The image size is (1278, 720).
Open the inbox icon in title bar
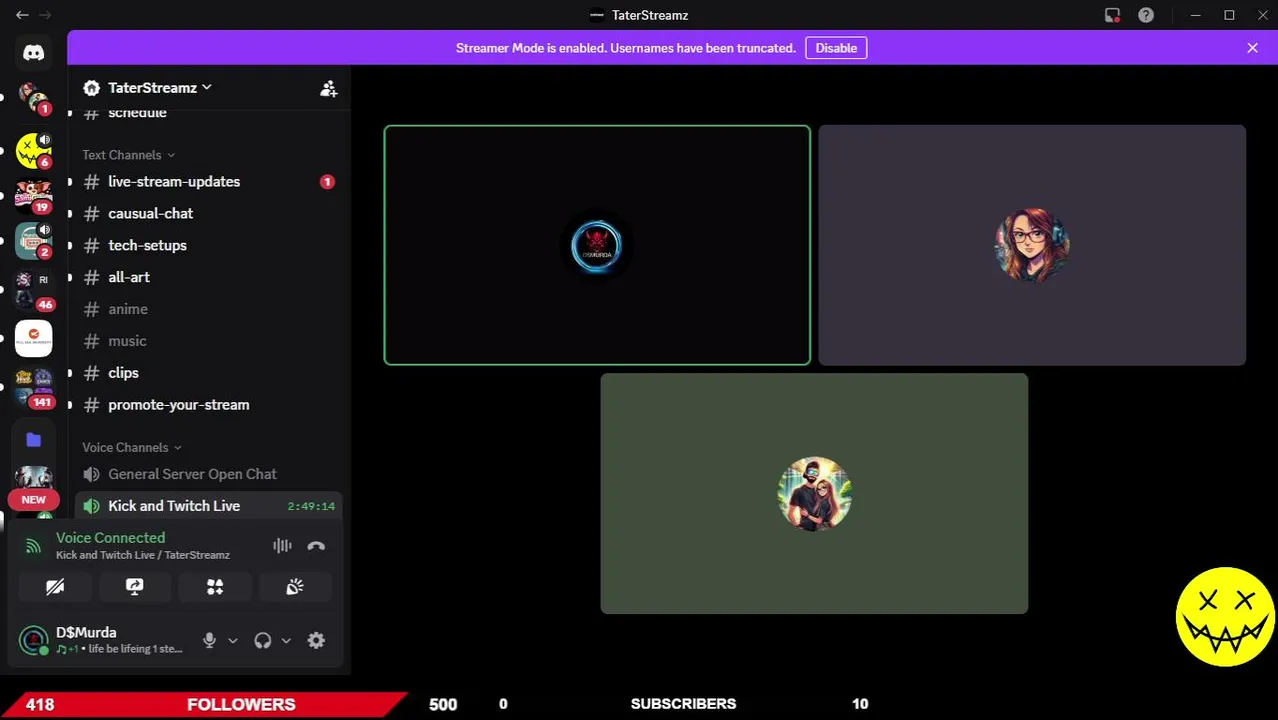coord(1112,15)
